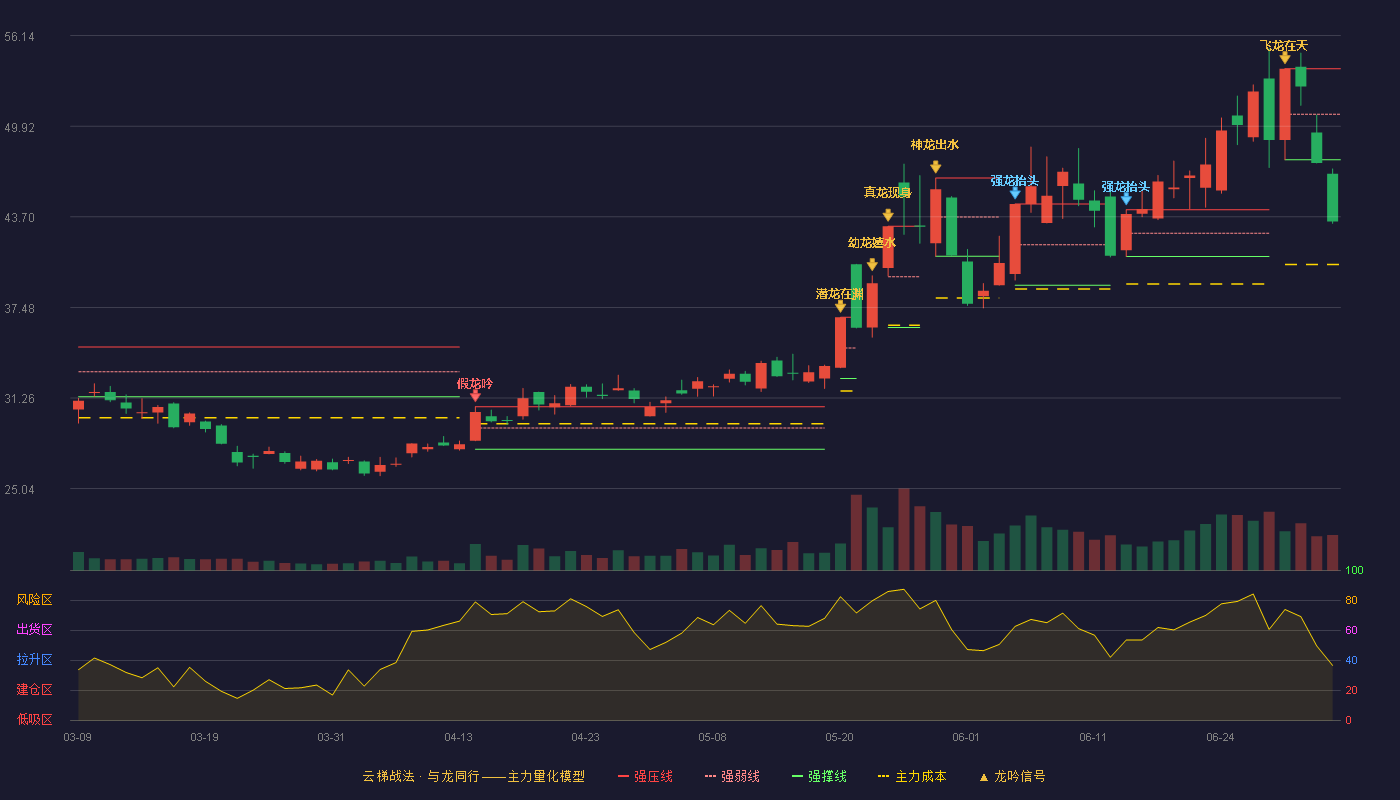The image size is (1400, 800).
Task: Click the 建仓区 zone label
Action: (x=34, y=690)
